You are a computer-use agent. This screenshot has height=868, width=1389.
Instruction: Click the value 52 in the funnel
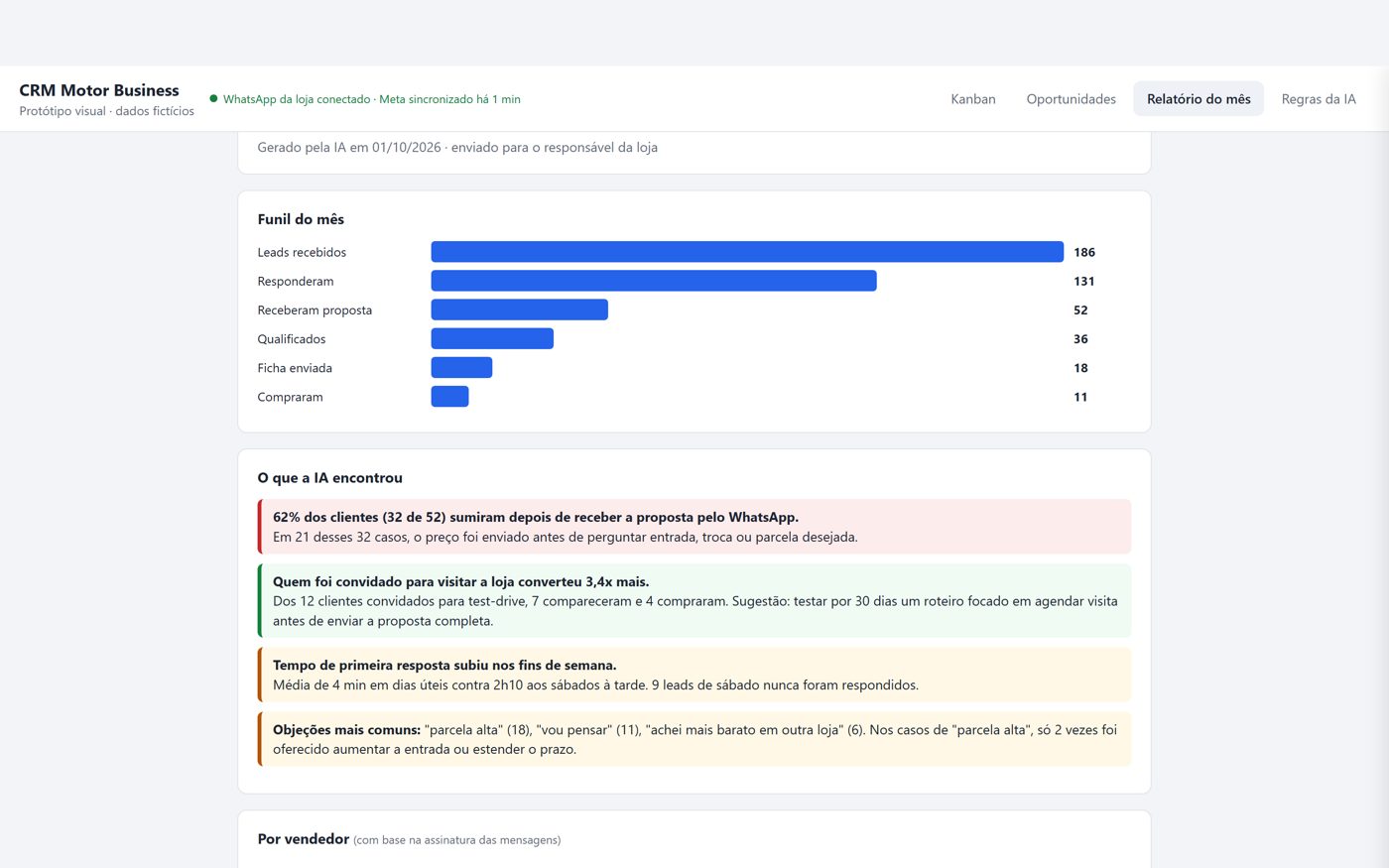pyautogui.click(x=1080, y=310)
